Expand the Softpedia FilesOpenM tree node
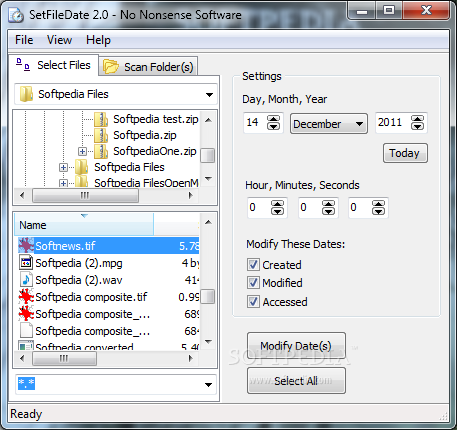 click(63, 183)
